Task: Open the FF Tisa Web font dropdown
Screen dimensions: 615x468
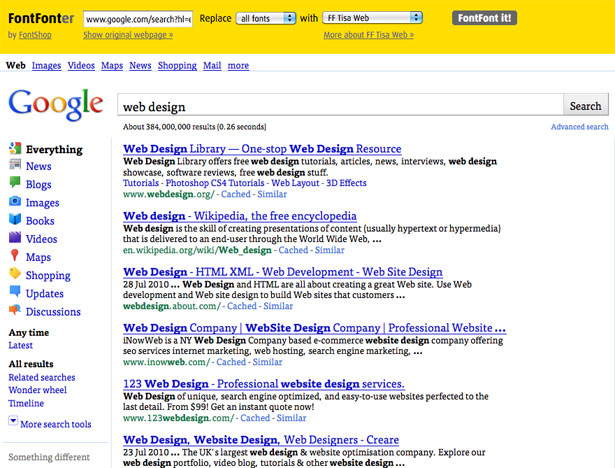Action: pyautogui.click(x=372, y=18)
